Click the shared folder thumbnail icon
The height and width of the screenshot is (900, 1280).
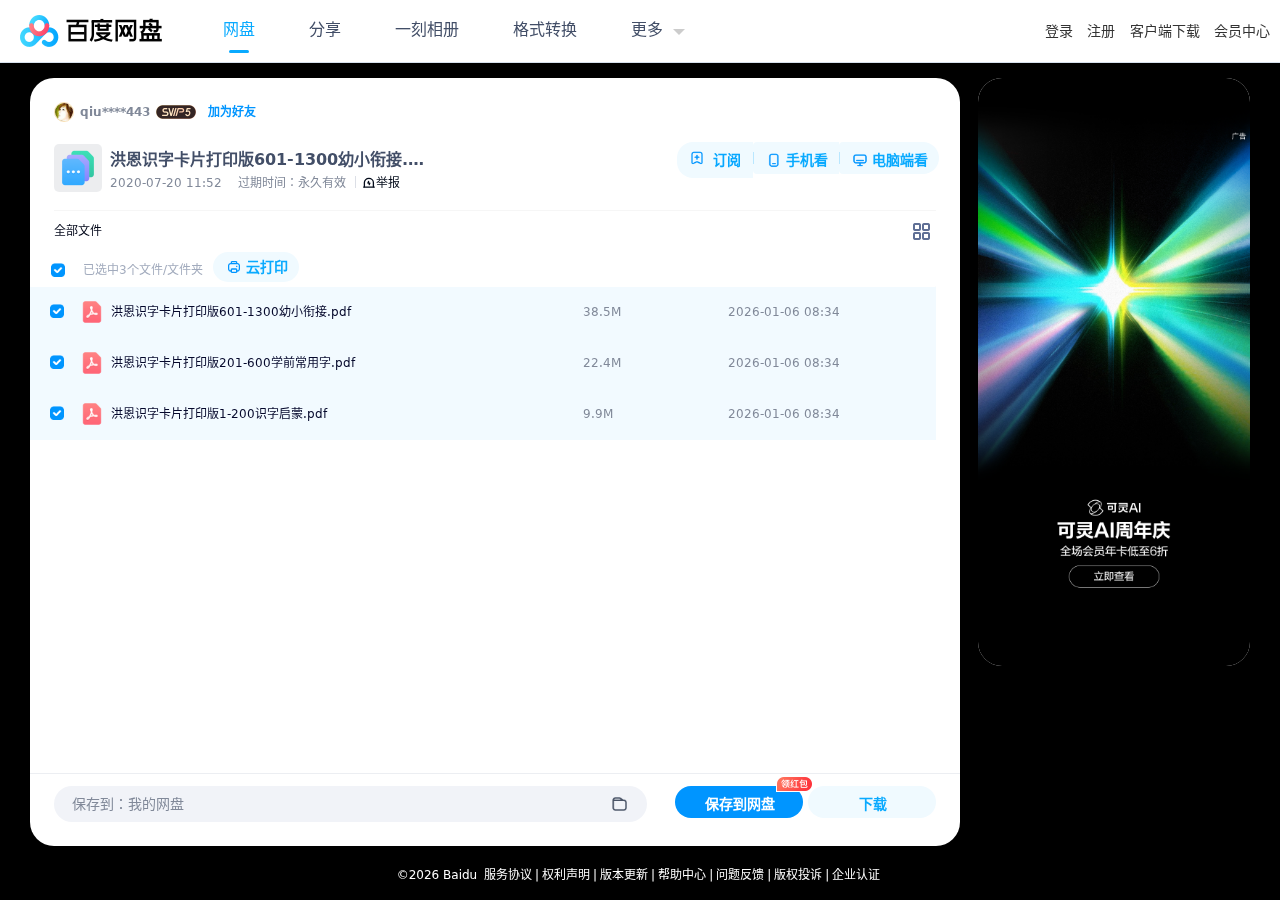tap(78, 168)
